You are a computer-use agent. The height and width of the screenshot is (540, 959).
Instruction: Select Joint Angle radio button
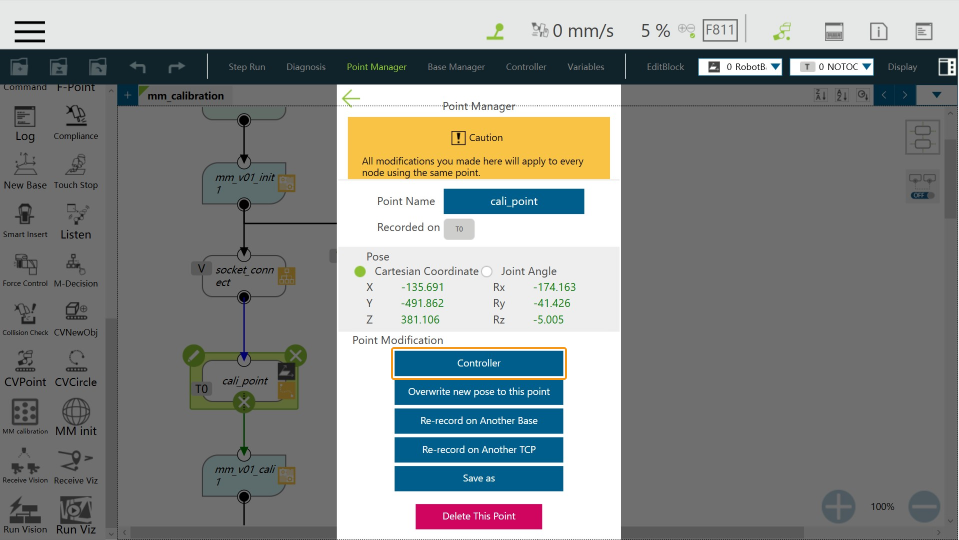pyautogui.click(x=487, y=271)
